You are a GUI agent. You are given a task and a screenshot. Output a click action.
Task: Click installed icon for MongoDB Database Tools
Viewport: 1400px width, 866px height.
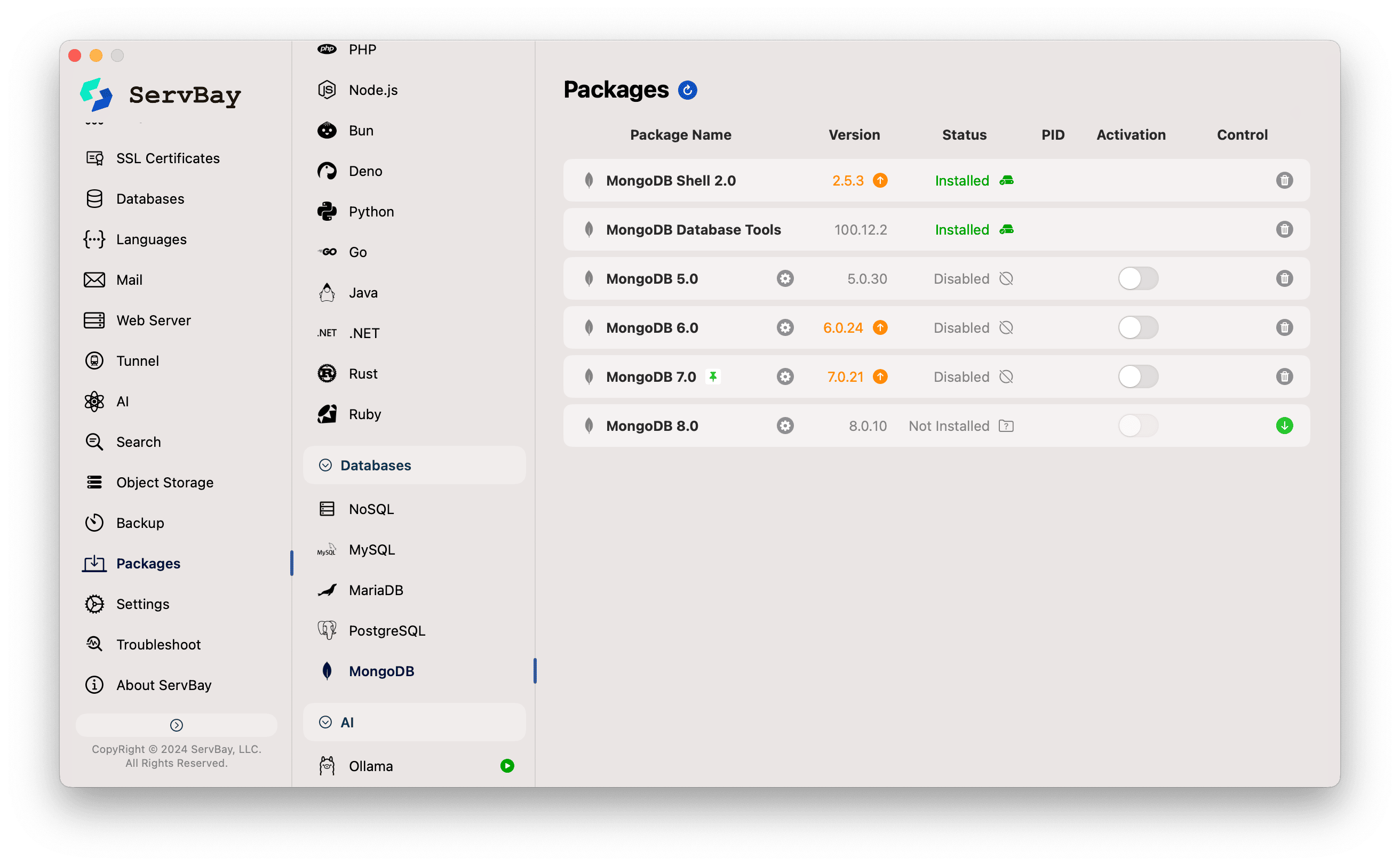click(1006, 230)
